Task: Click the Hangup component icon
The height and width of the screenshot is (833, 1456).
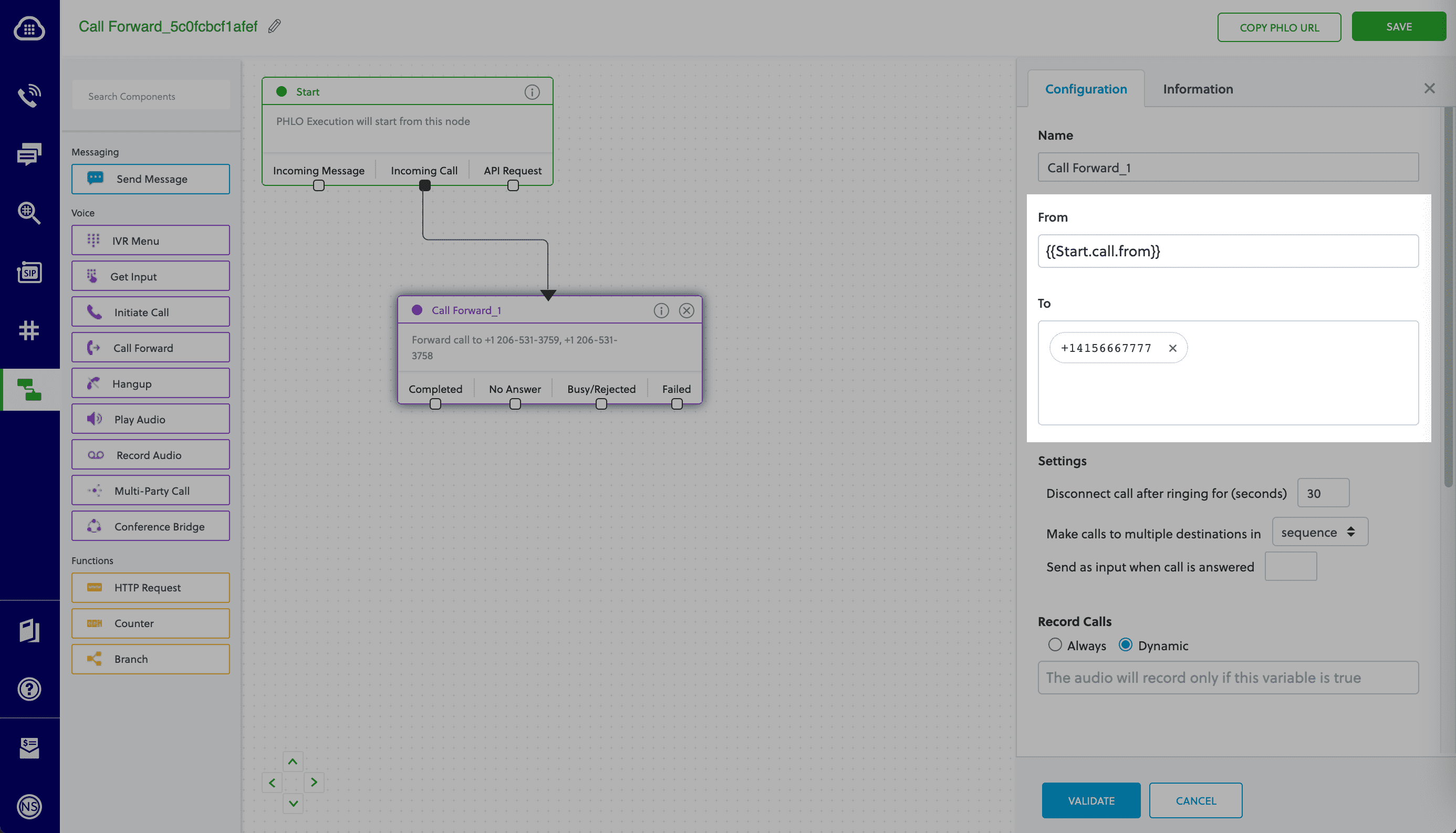Action: pyautogui.click(x=93, y=382)
